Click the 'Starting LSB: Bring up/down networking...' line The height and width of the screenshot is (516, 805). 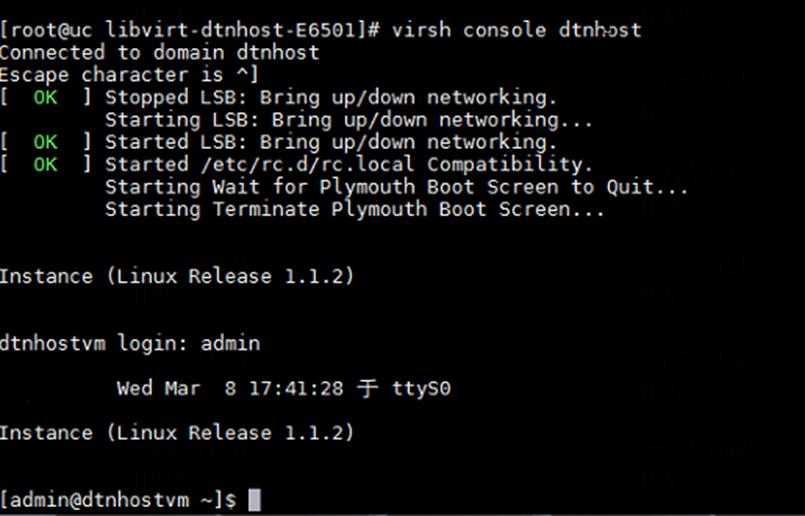pyautogui.click(x=349, y=120)
